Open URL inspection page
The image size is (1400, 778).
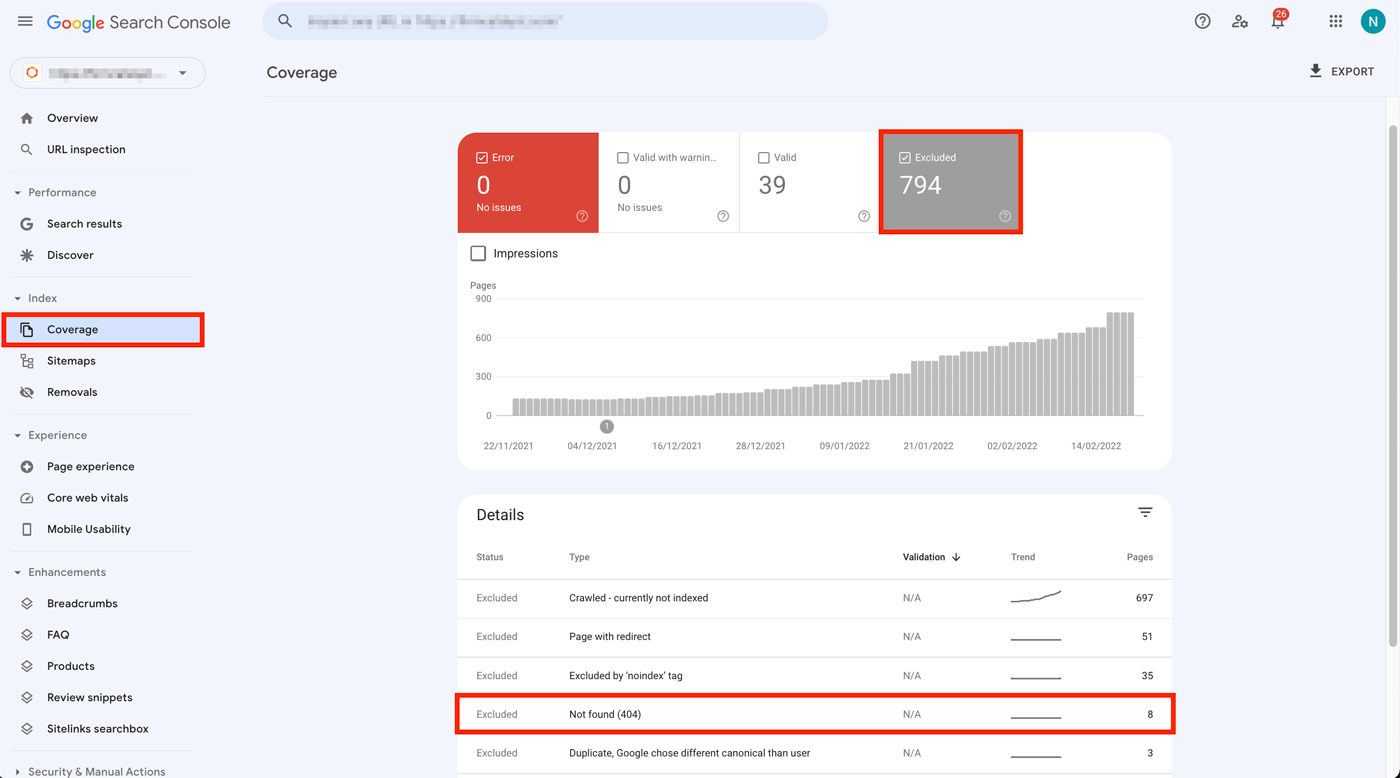point(86,149)
